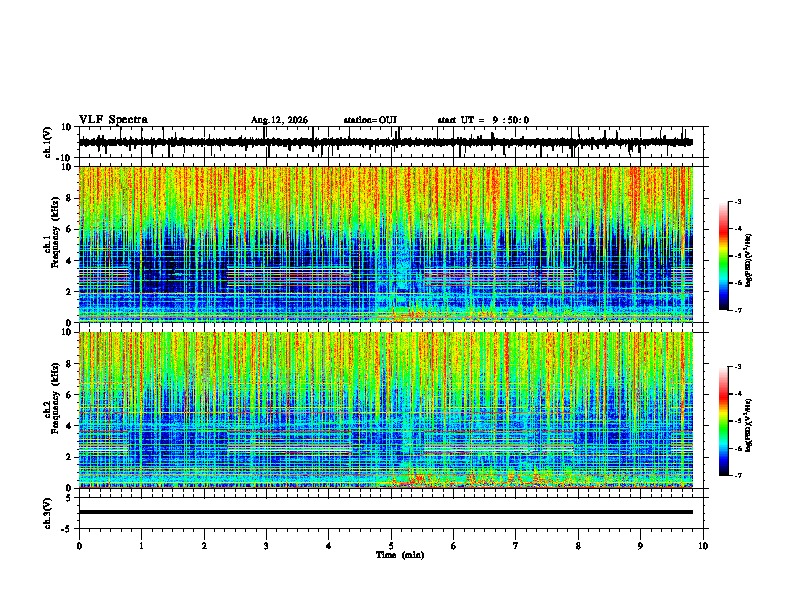Click the '4' kHz tick on ch.1 spectrogram
The width and height of the screenshot is (792, 612).
69,261
